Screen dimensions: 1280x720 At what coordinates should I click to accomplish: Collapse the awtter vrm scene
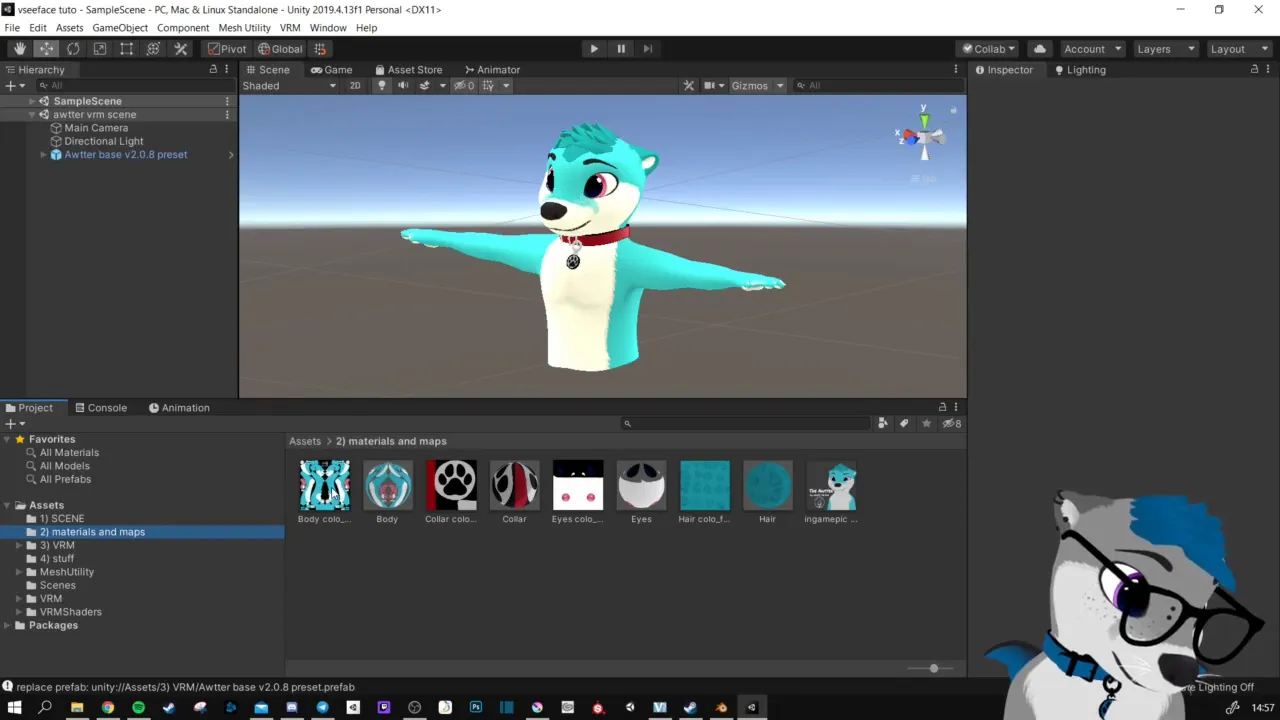coord(32,115)
